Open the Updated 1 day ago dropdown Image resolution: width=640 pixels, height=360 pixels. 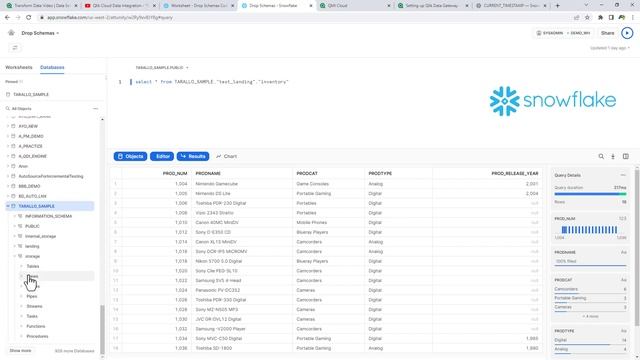610,48
